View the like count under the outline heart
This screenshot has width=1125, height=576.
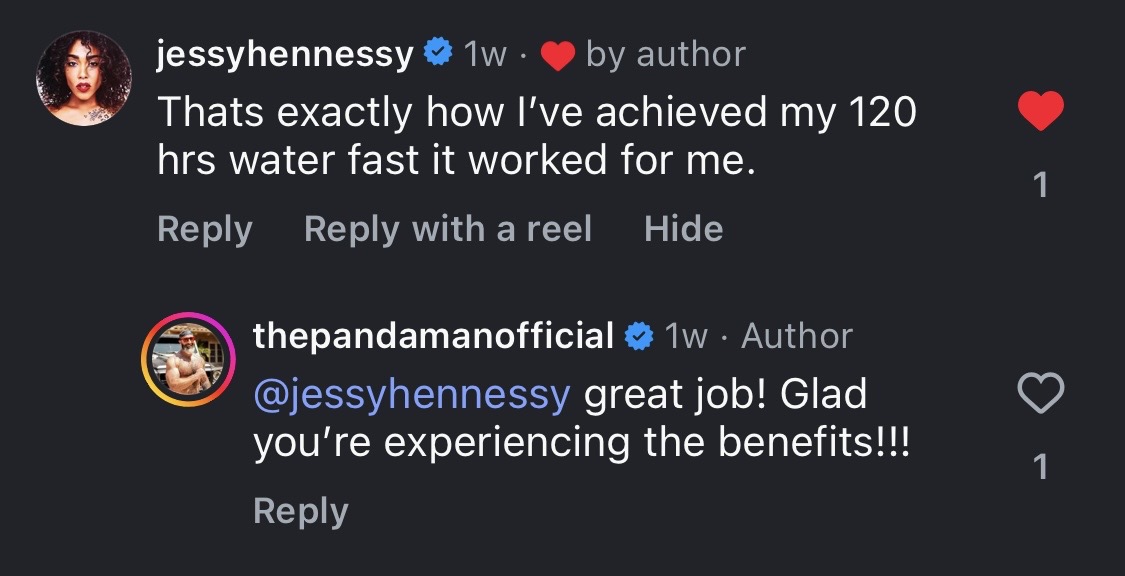click(x=1040, y=467)
